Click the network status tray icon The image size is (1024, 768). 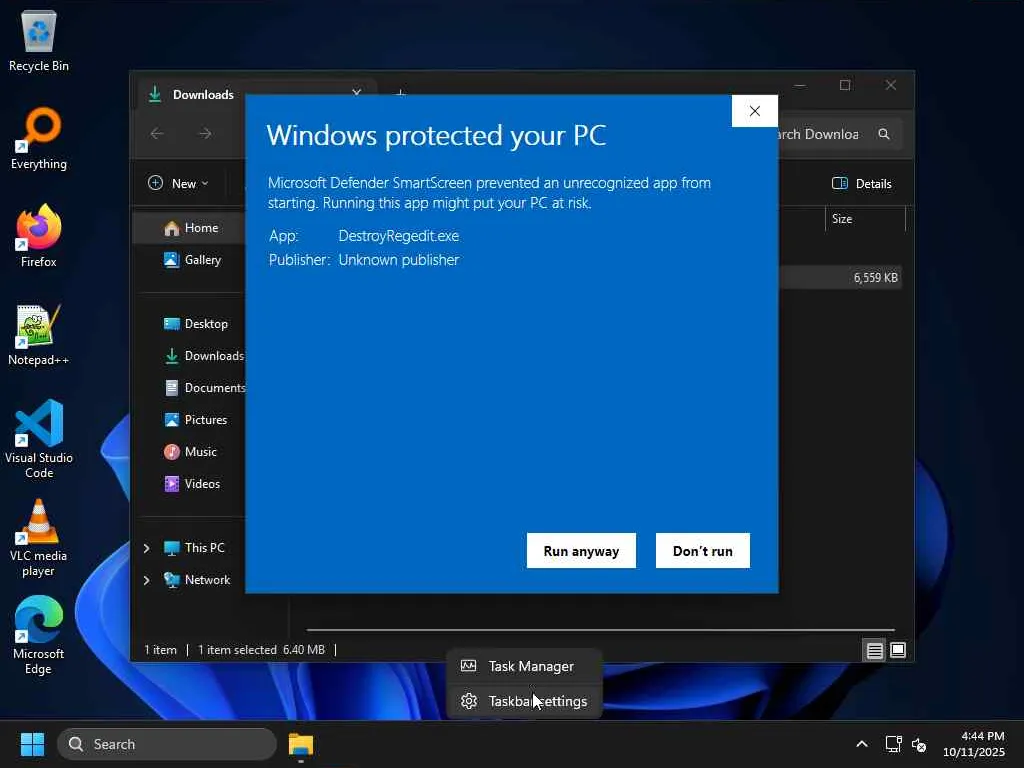893,744
